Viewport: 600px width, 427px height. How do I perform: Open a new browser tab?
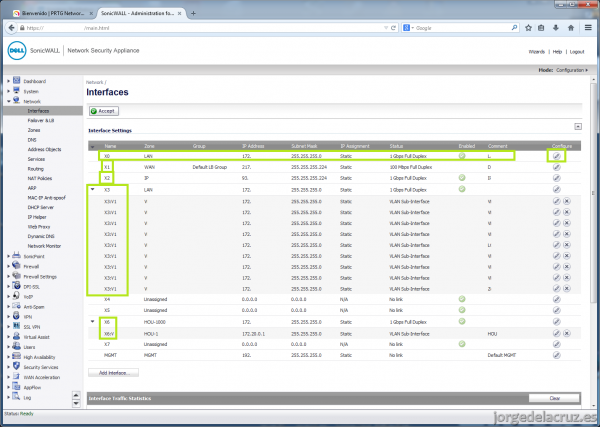[x=193, y=13]
